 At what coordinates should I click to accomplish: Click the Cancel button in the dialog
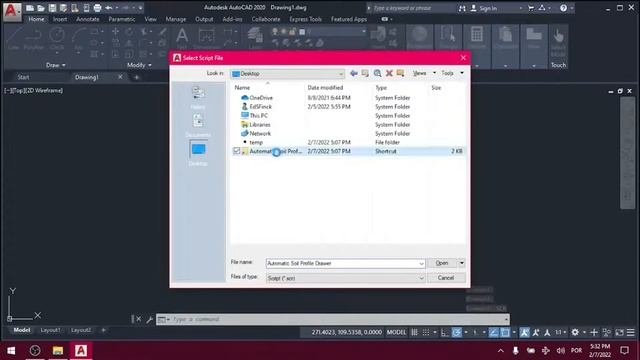coord(446,278)
